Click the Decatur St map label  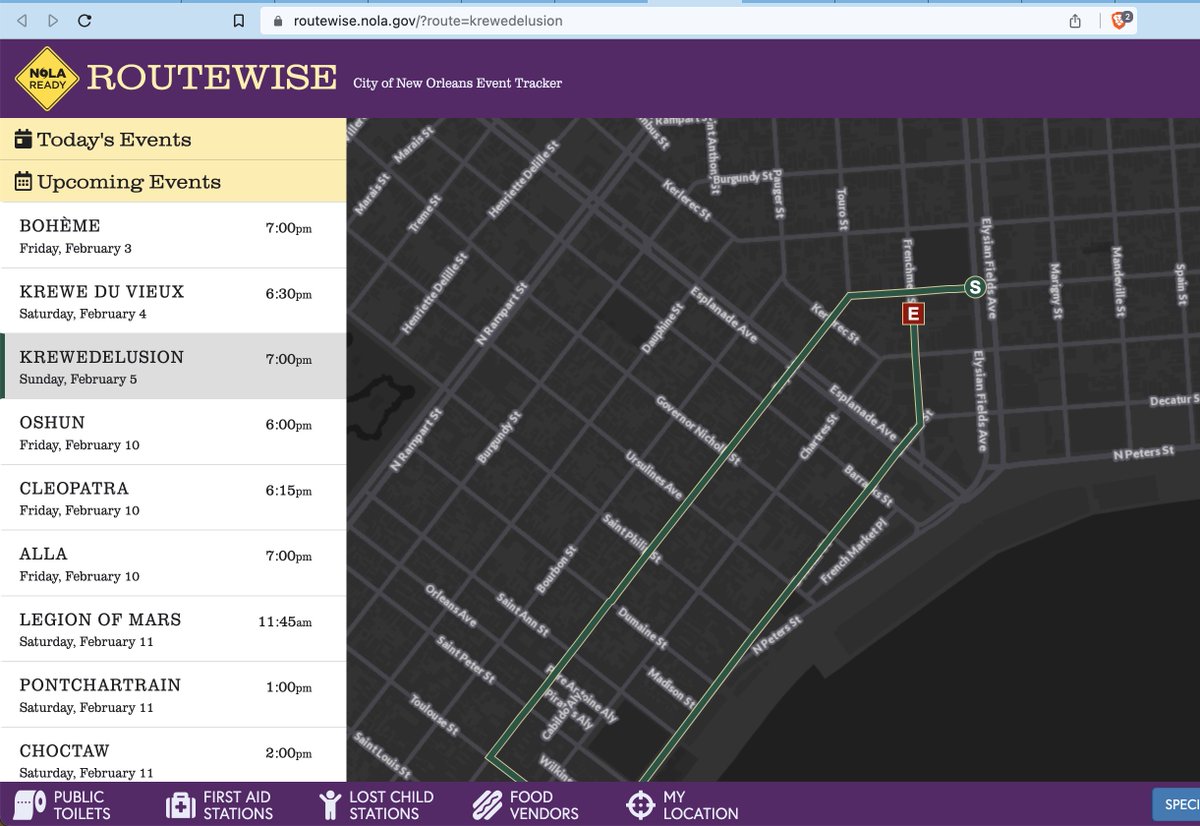coord(1173,401)
